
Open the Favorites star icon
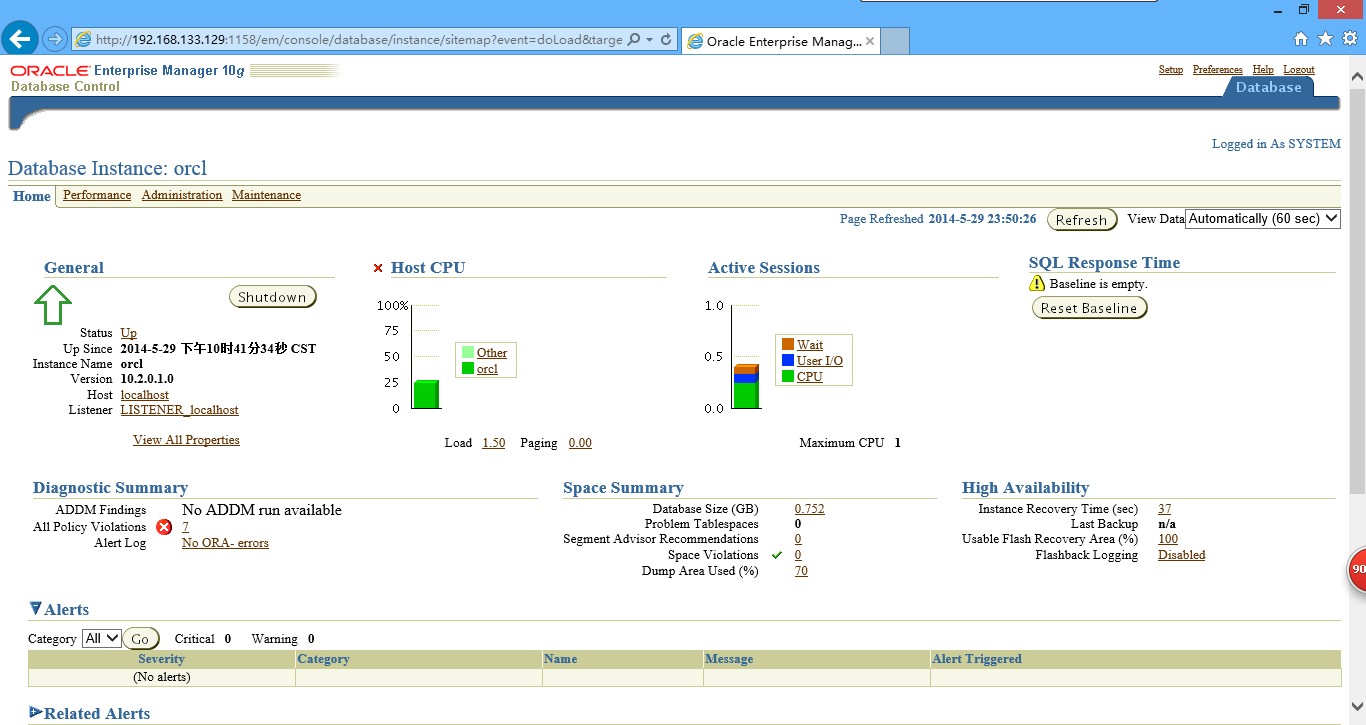pyautogui.click(x=1325, y=39)
